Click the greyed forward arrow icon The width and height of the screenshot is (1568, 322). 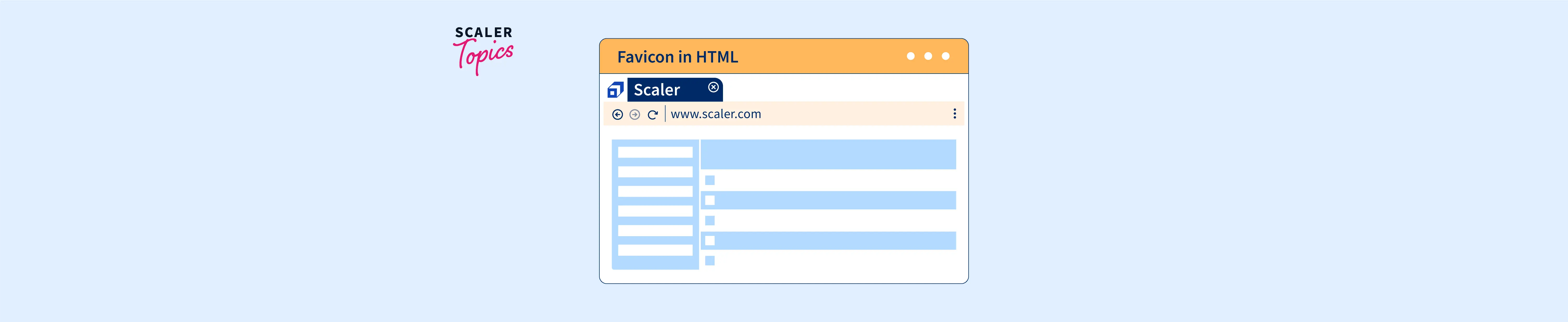[634, 114]
